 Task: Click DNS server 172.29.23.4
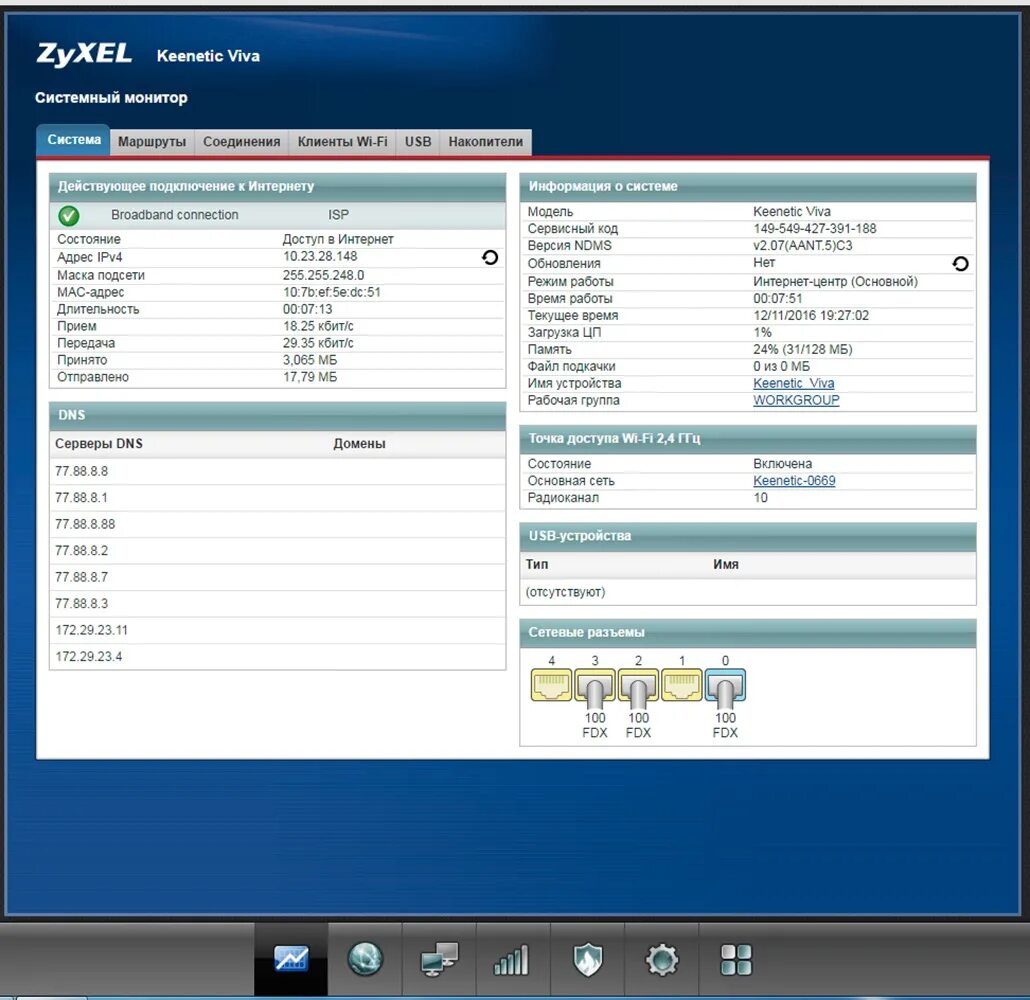89,656
